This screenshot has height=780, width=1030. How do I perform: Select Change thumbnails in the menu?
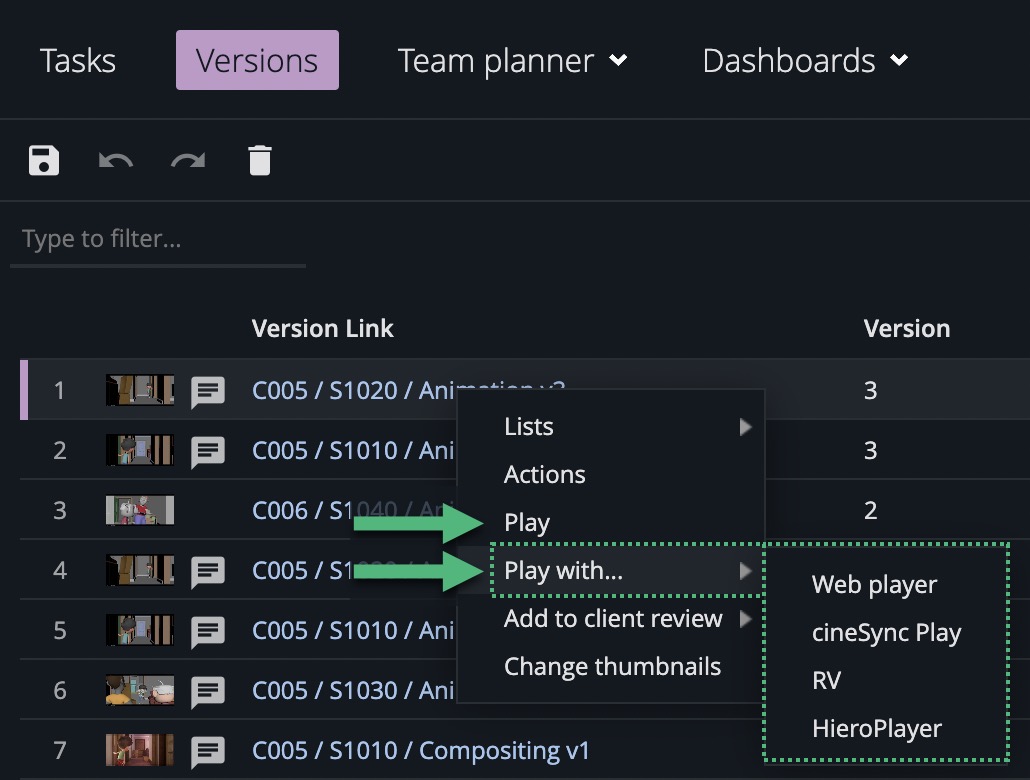tap(613, 666)
